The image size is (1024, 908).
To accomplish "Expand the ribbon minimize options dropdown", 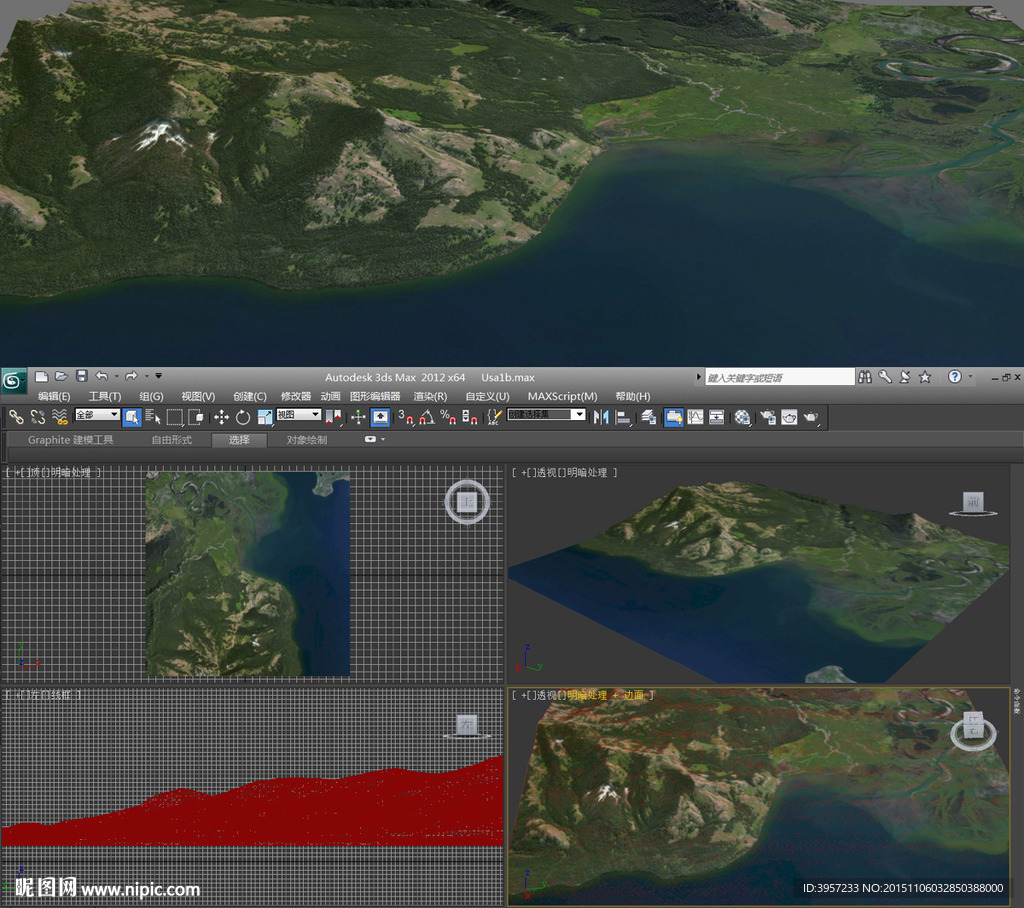I will pos(383,439).
